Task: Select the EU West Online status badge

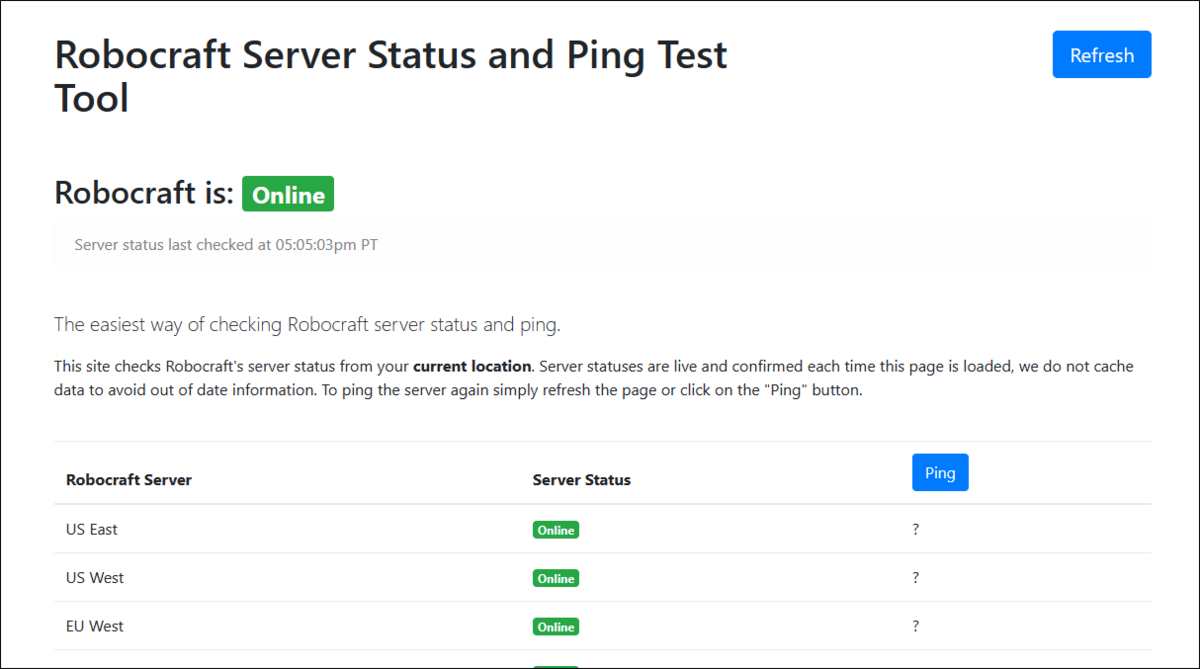Action: pos(555,627)
